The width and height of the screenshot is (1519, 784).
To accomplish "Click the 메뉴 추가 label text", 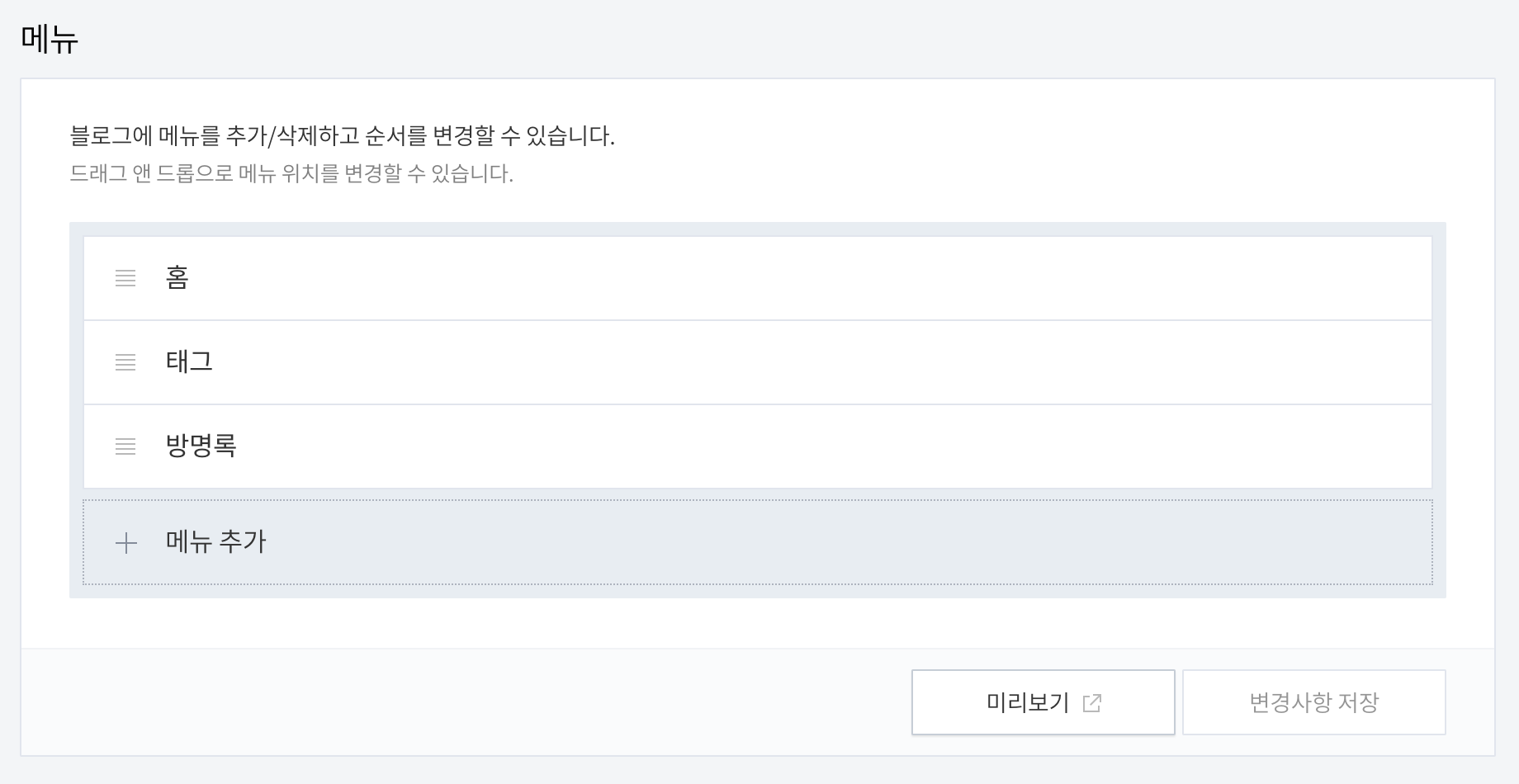I will click(215, 543).
